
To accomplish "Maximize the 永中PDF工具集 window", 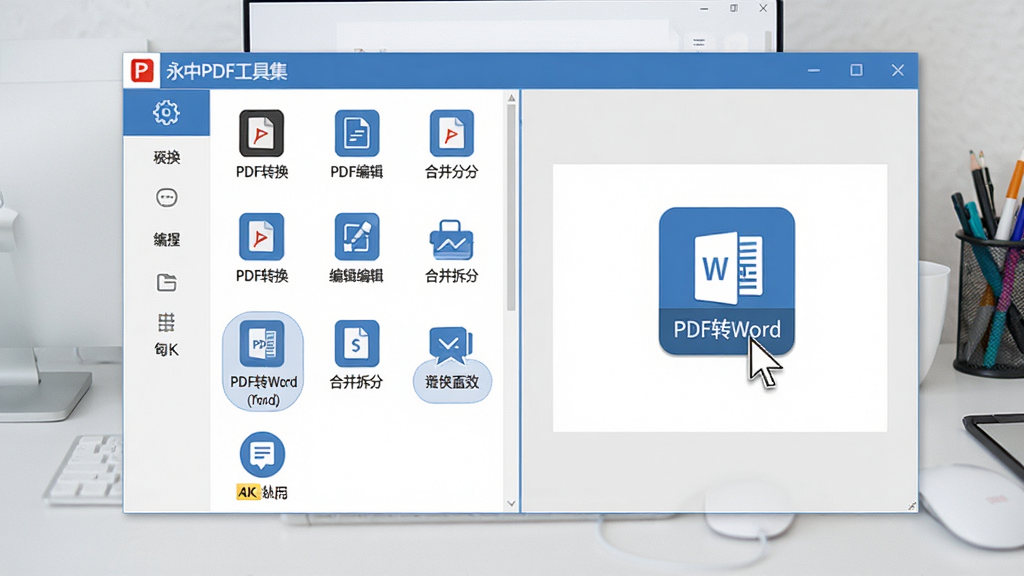I will point(856,70).
